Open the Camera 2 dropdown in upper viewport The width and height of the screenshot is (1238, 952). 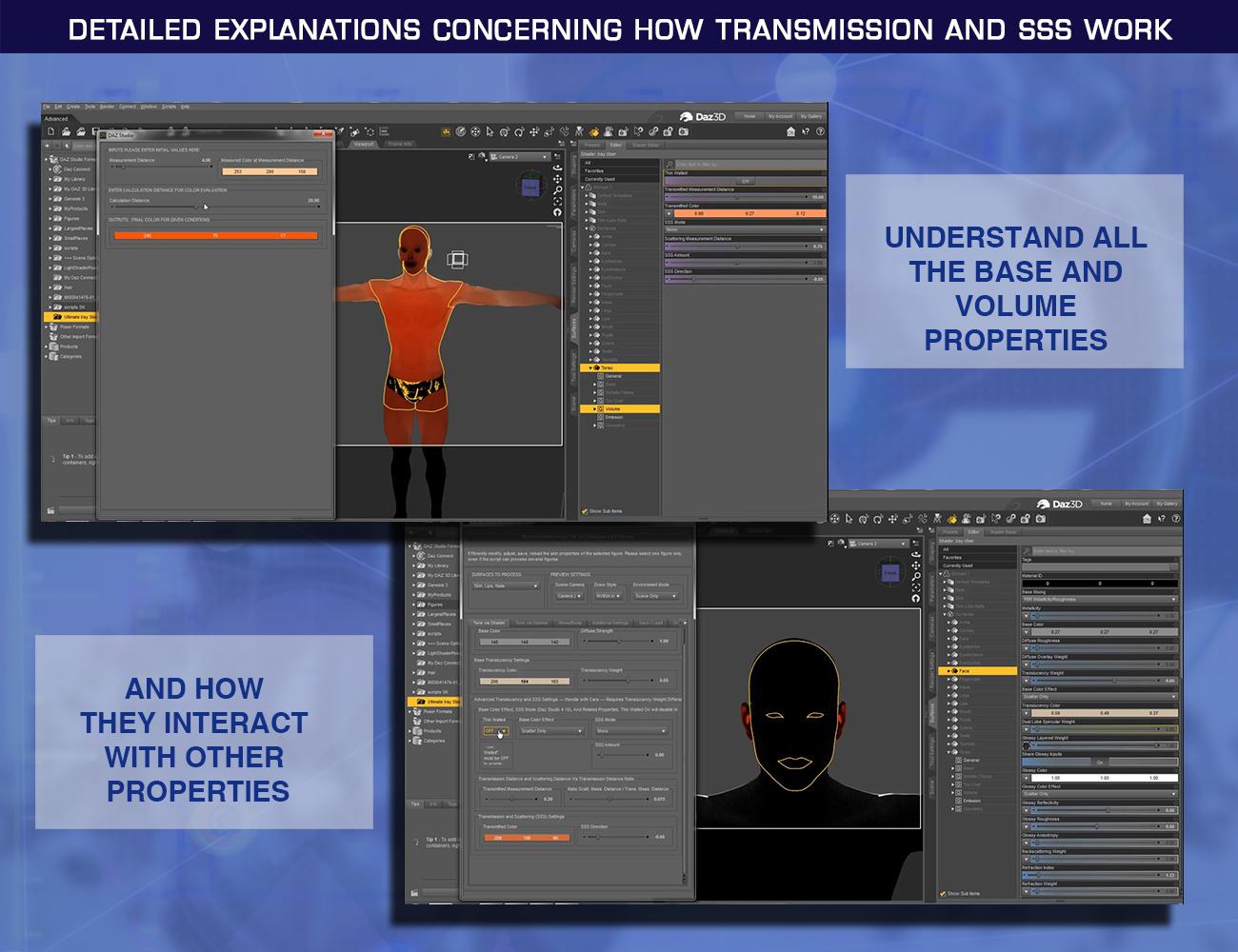point(521,156)
